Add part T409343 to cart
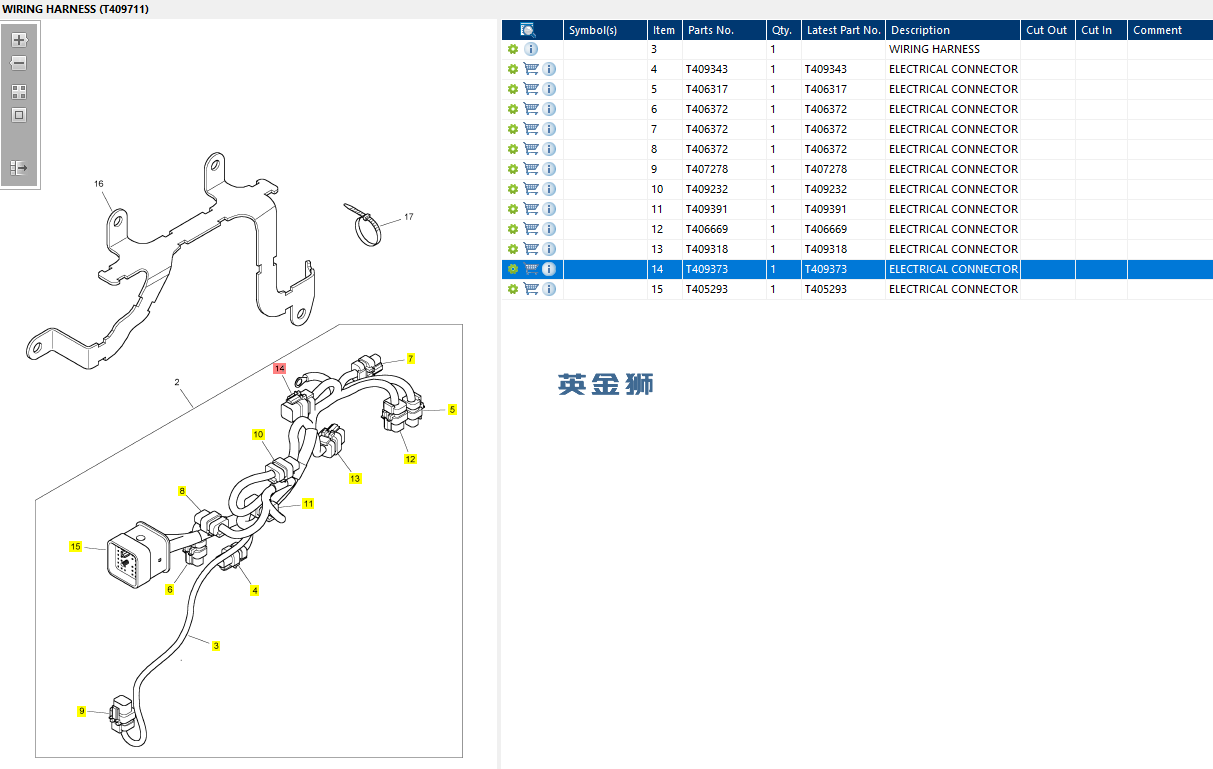This screenshot has height=769, width=1213. click(x=531, y=69)
